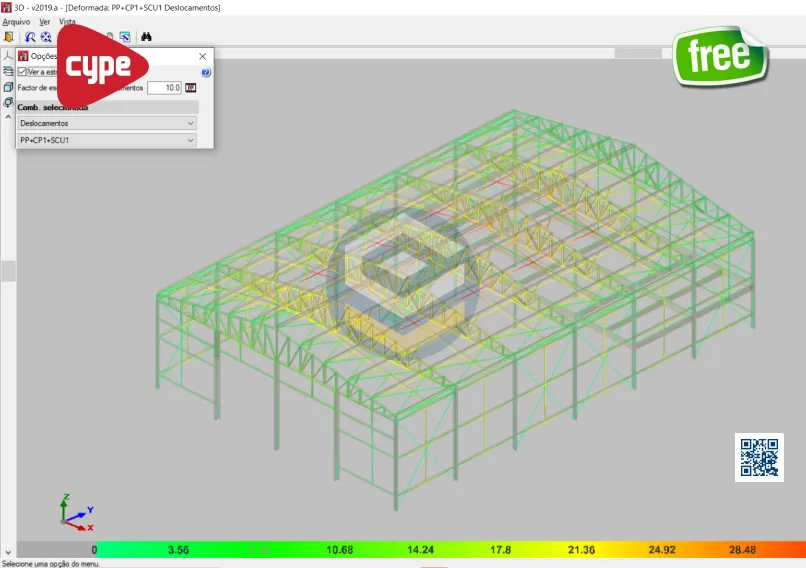Click the XYZ axis triad in viewport
The width and height of the screenshot is (806, 568).
pyautogui.click(x=77, y=512)
